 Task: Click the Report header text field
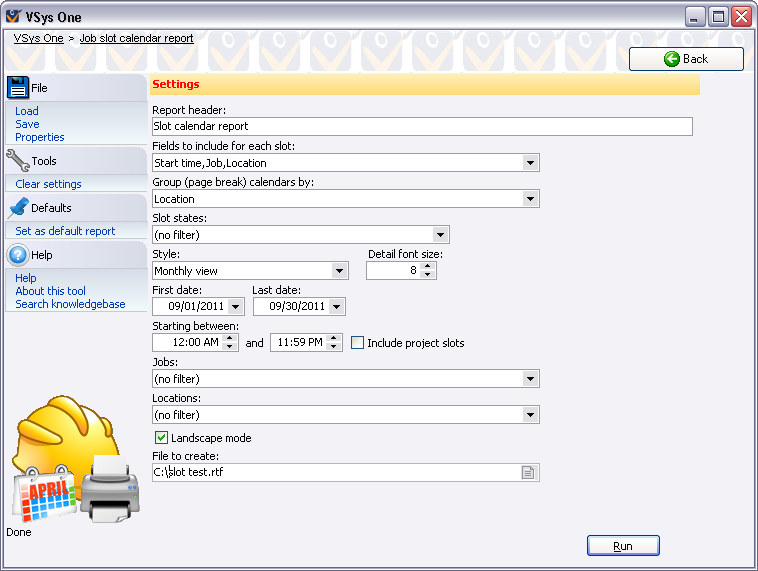[422, 126]
